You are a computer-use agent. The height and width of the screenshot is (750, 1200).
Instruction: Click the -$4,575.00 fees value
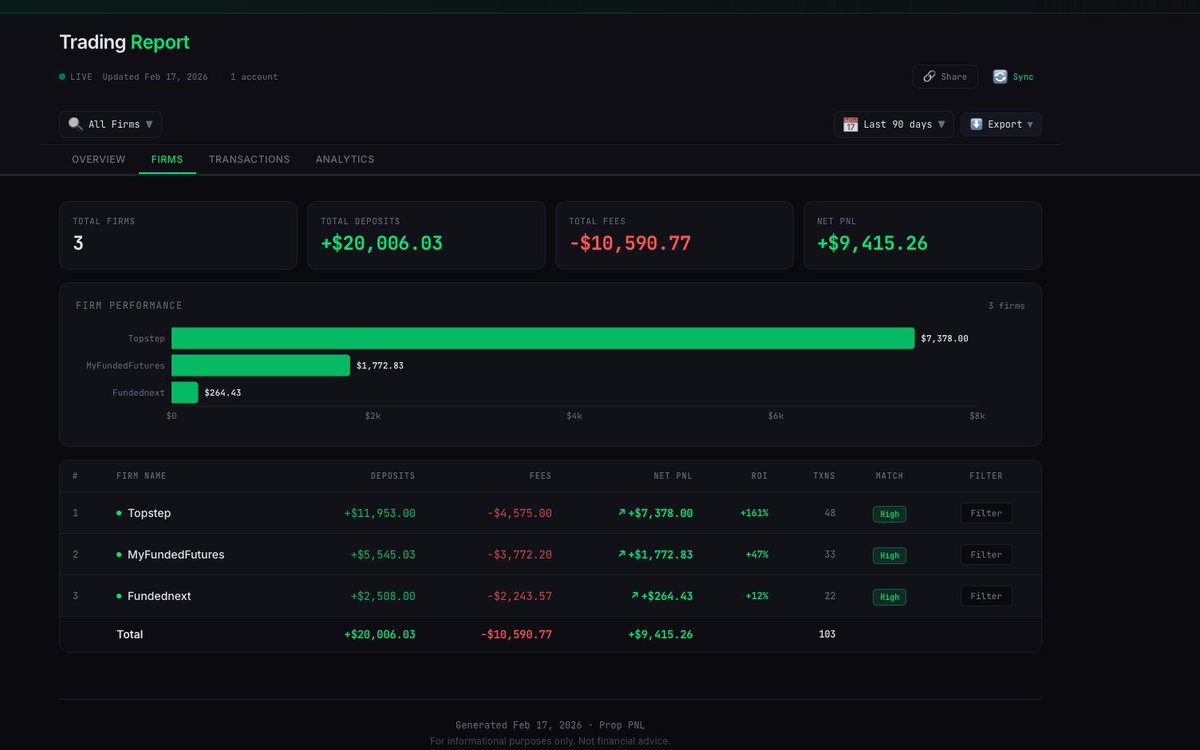[x=519, y=513]
